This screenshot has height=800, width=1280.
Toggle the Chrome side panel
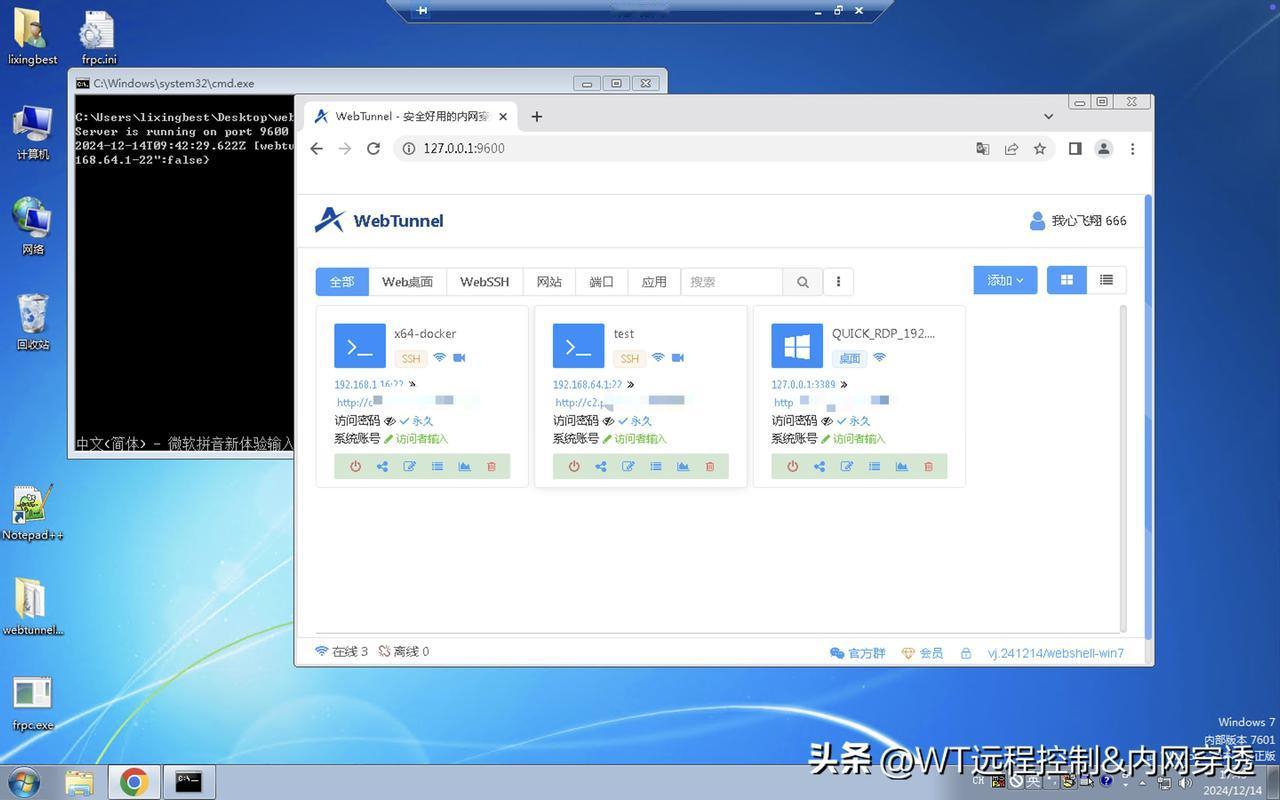coord(1075,148)
